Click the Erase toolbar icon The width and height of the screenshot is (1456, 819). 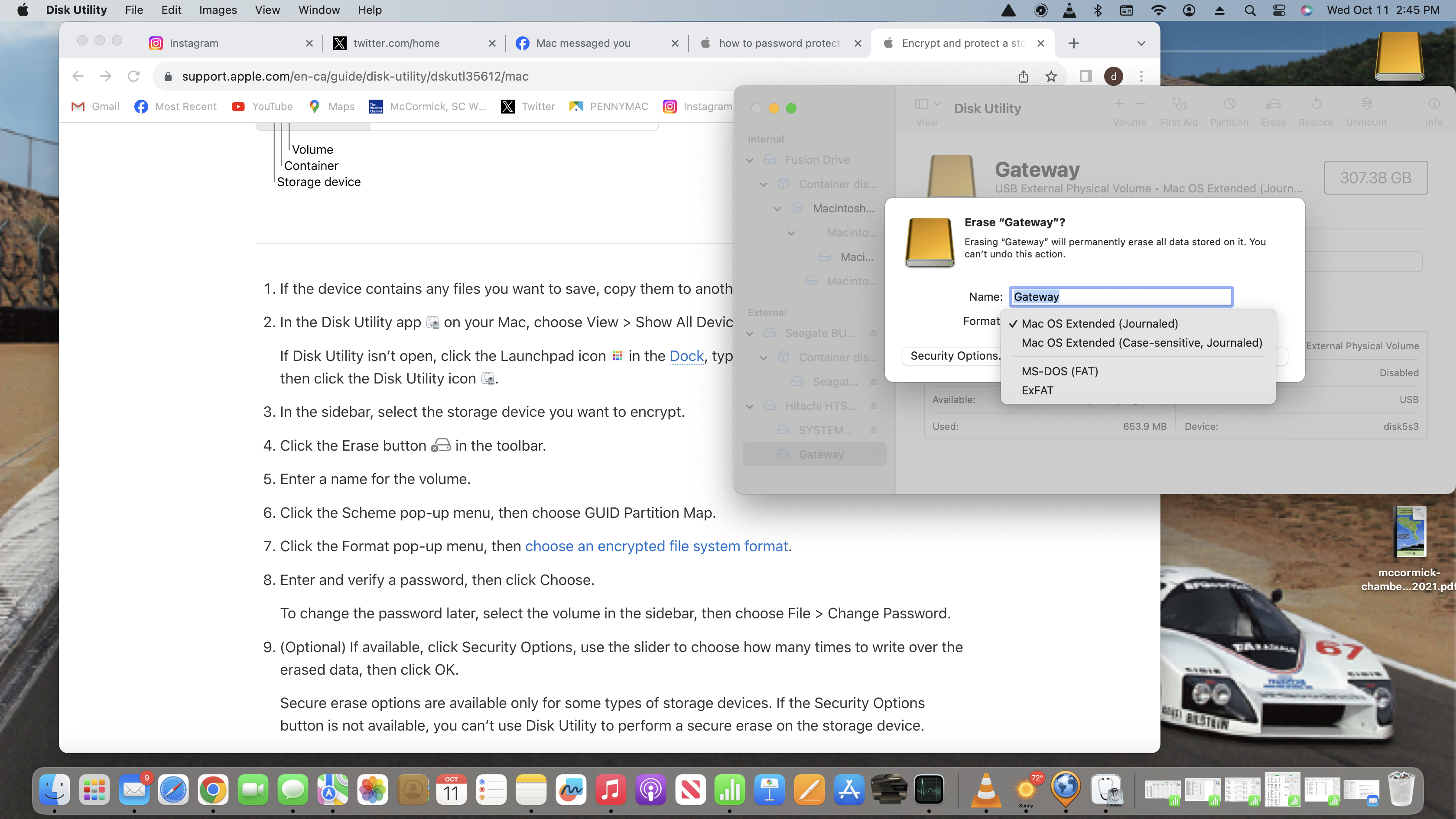click(1273, 104)
